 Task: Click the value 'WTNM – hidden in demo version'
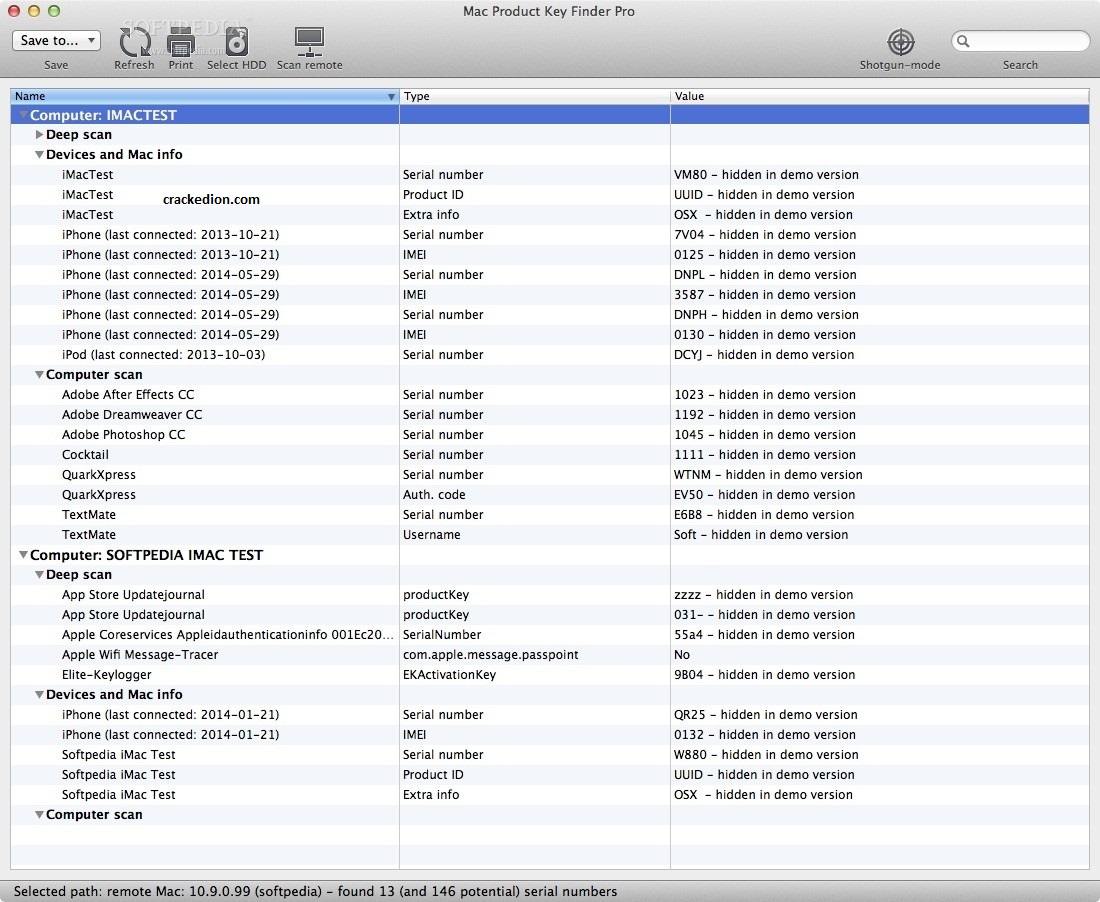[768, 475]
